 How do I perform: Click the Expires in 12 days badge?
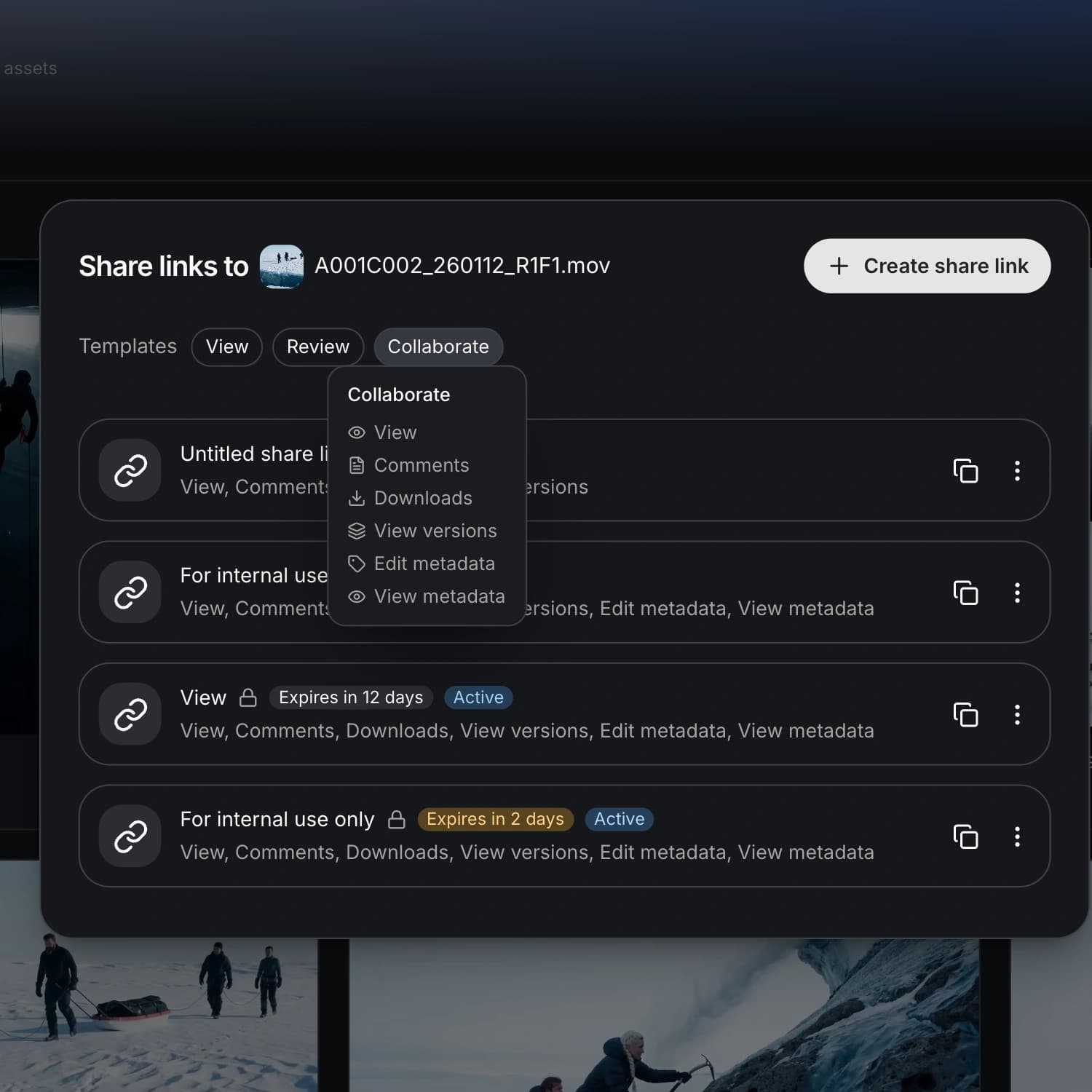[351, 697]
